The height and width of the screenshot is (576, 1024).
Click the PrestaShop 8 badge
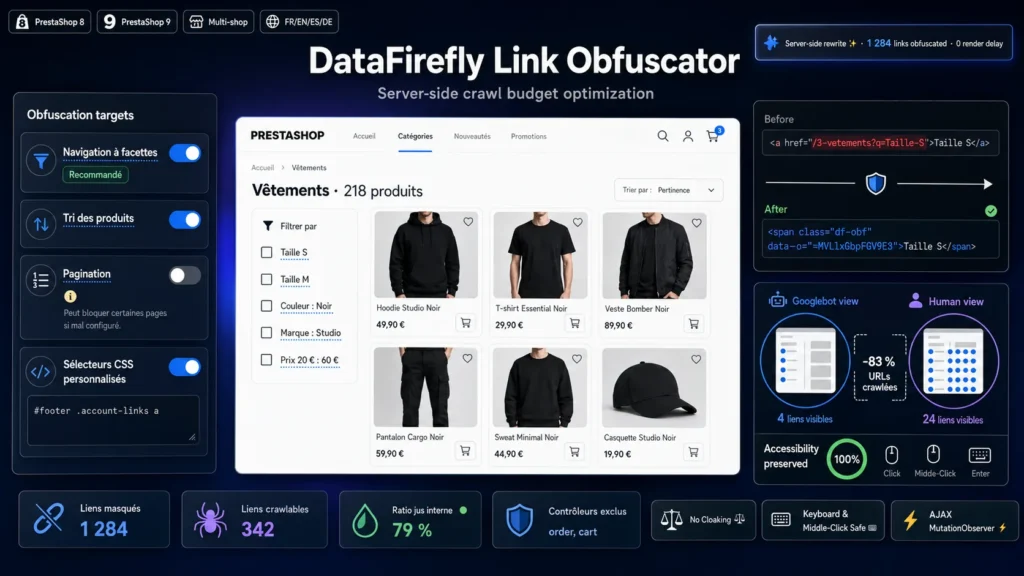[x=50, y=22]
